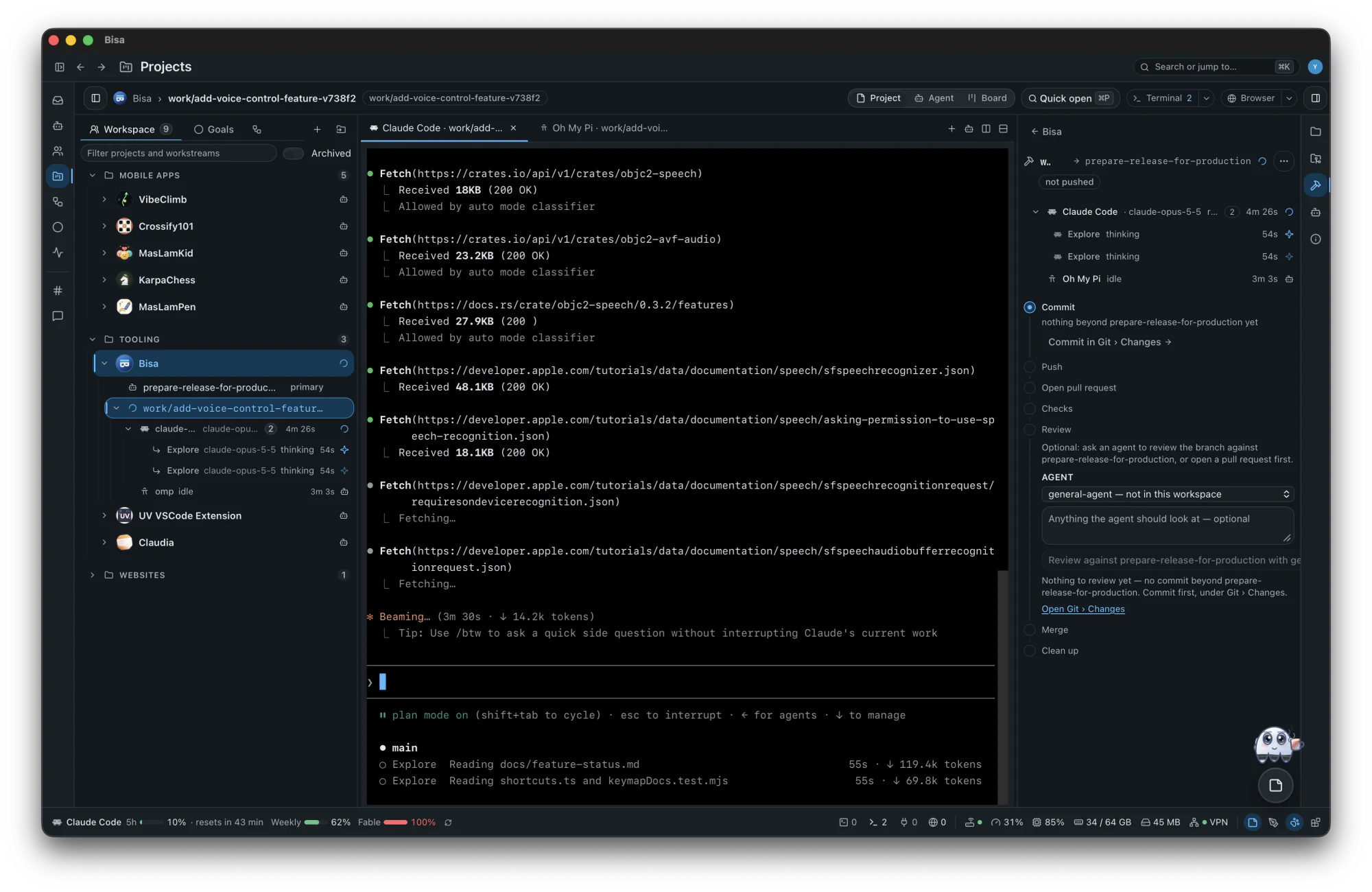This screenshot has width=1372, height=892.
Task: Open the chat bubble sidebar icon
Action: point(58,316)
